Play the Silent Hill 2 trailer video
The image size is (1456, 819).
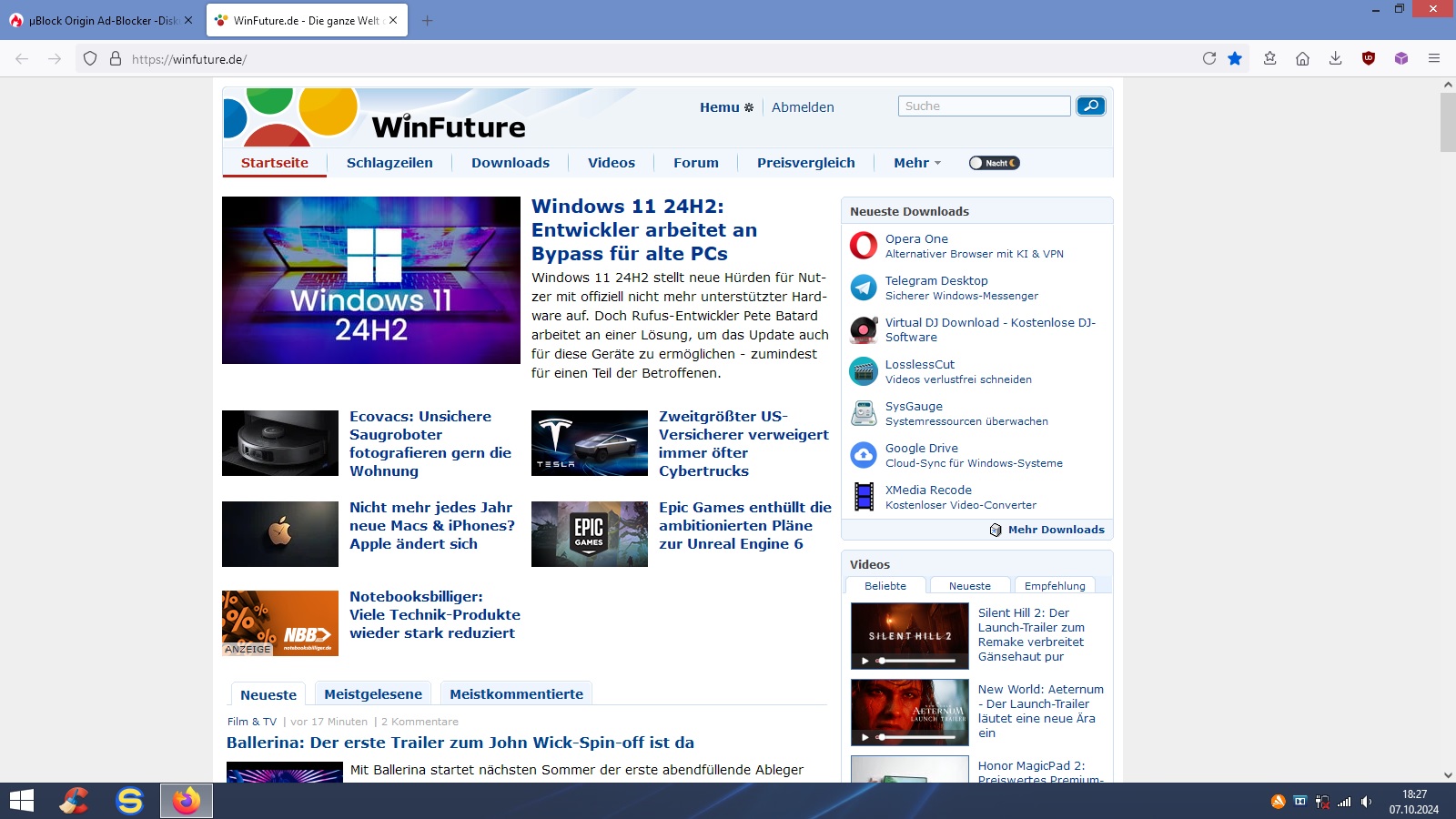864,661
